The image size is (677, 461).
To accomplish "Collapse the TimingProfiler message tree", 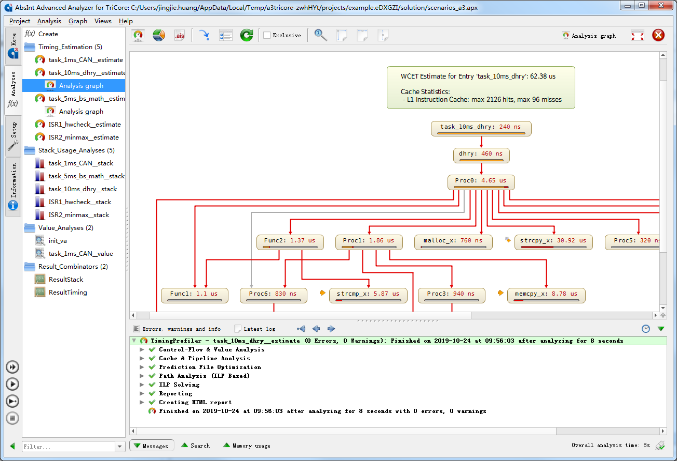I will (134, 341).
